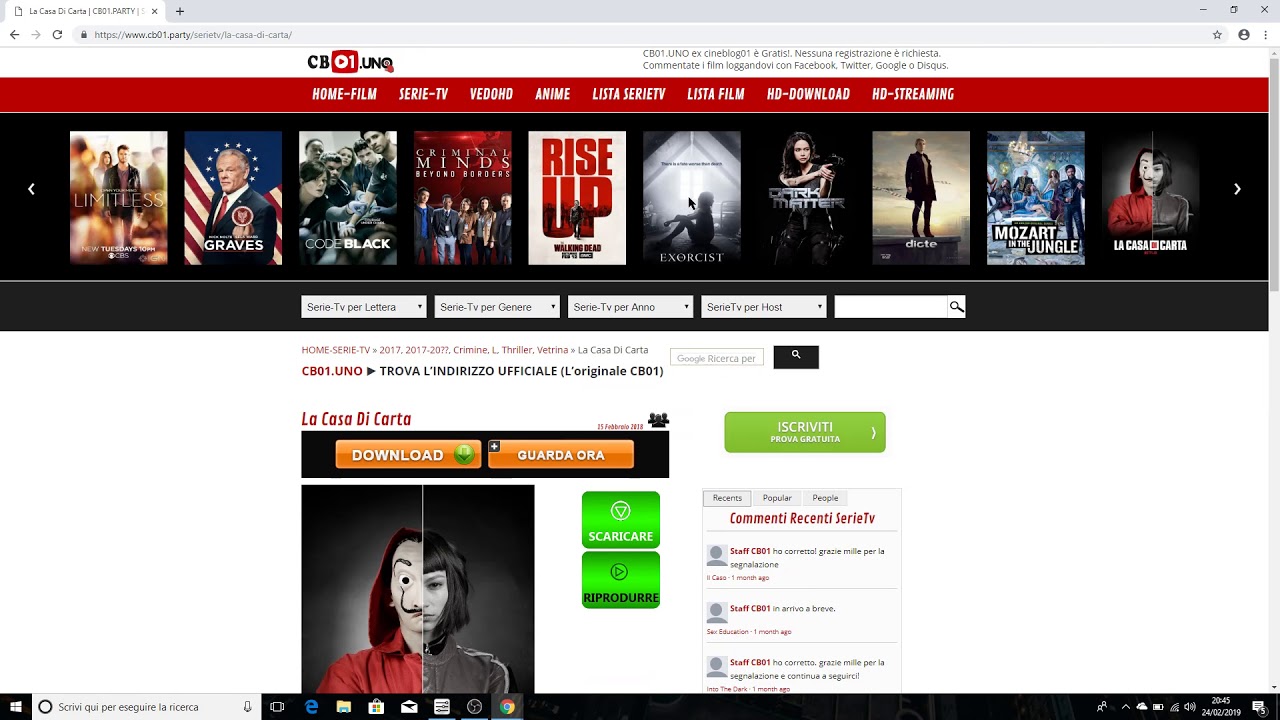Open the VEDOHD menu item

click(491, 94)
